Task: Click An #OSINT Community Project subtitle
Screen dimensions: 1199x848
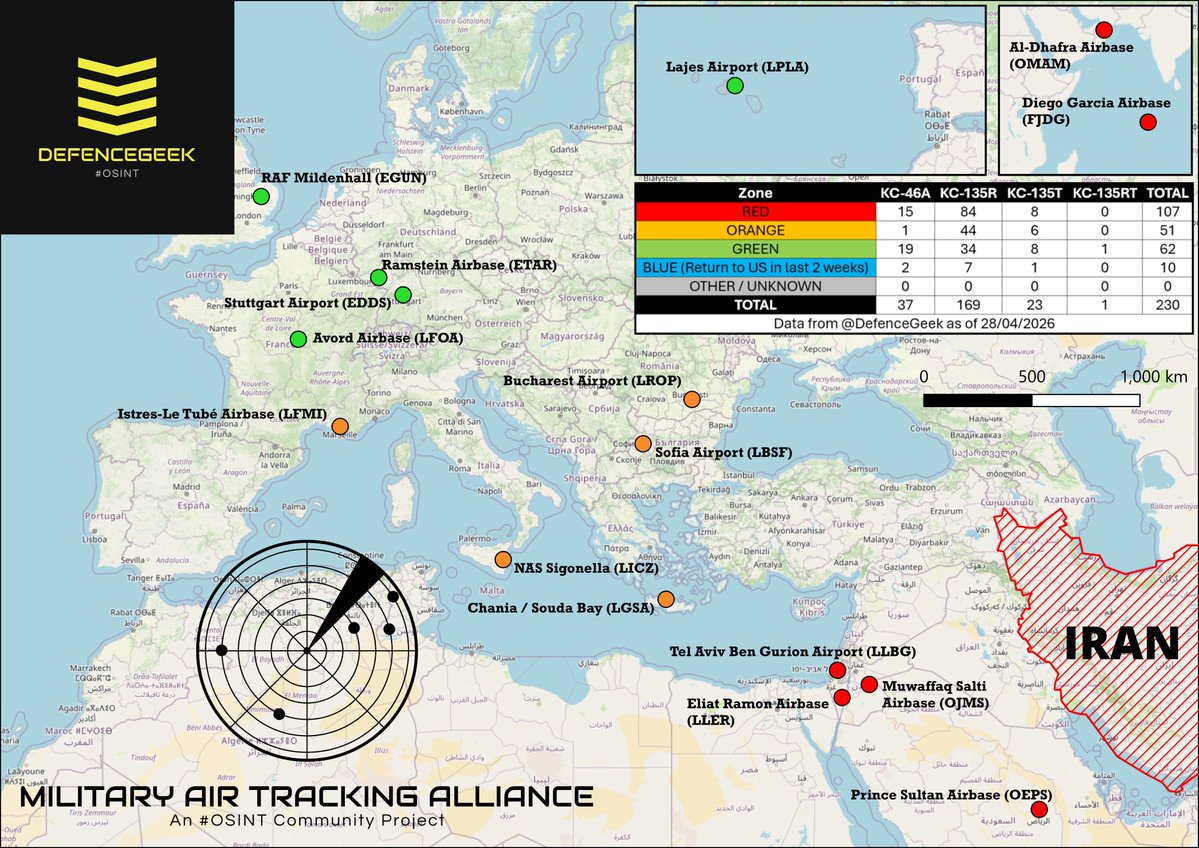Action: click(307, 820)
